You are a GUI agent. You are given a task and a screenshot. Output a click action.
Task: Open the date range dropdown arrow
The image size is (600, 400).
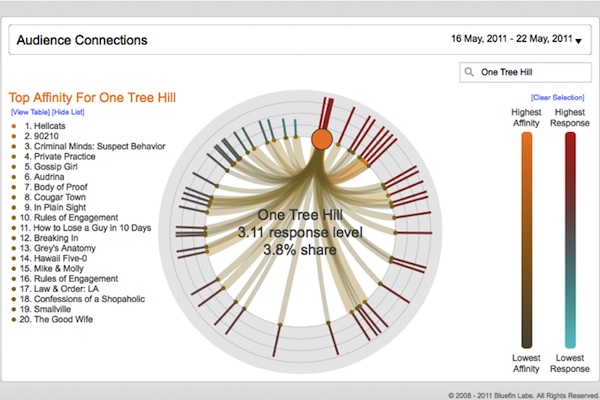pyautogui.click(x=579, y=41)
